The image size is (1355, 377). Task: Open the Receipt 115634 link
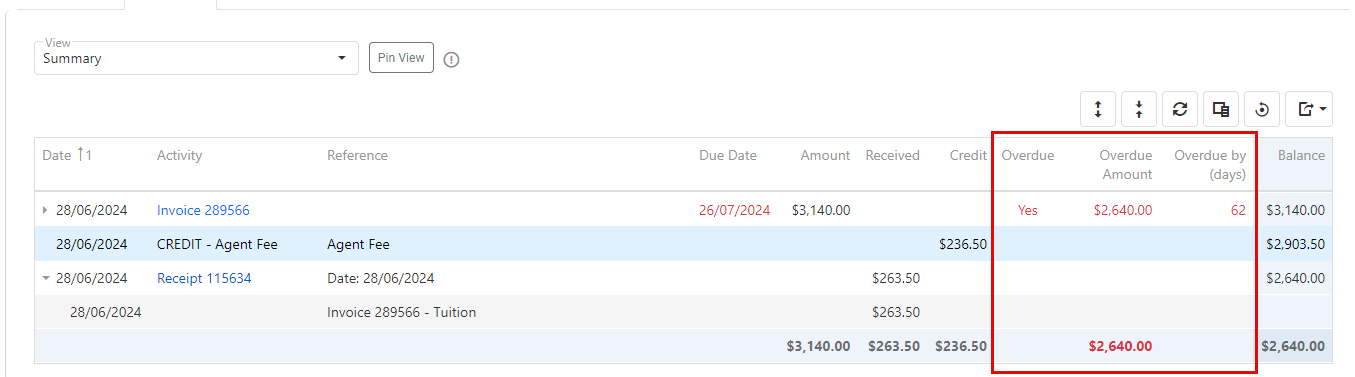tap(204, 278)
